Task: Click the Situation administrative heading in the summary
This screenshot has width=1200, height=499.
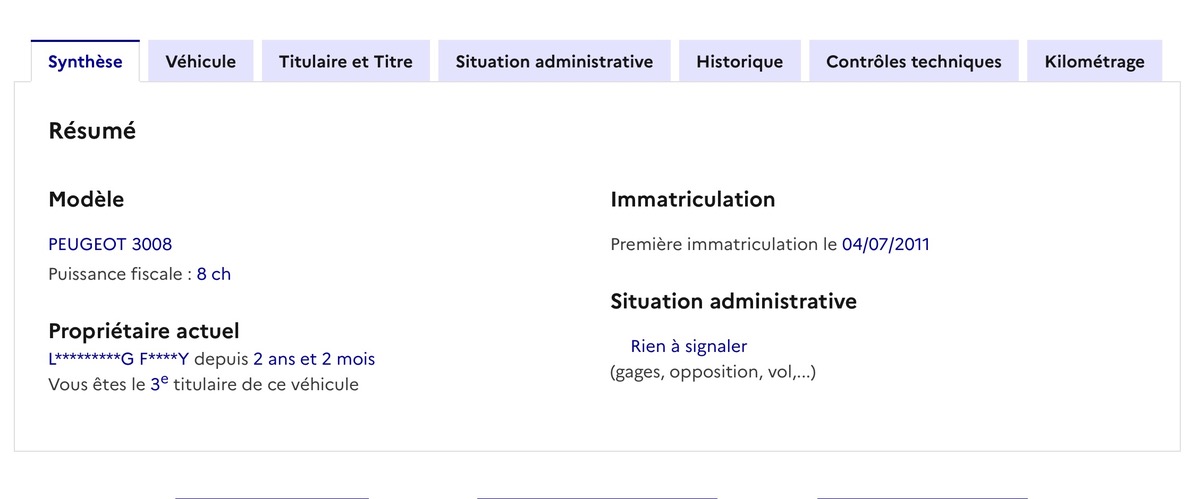Action: pos(733,301)
